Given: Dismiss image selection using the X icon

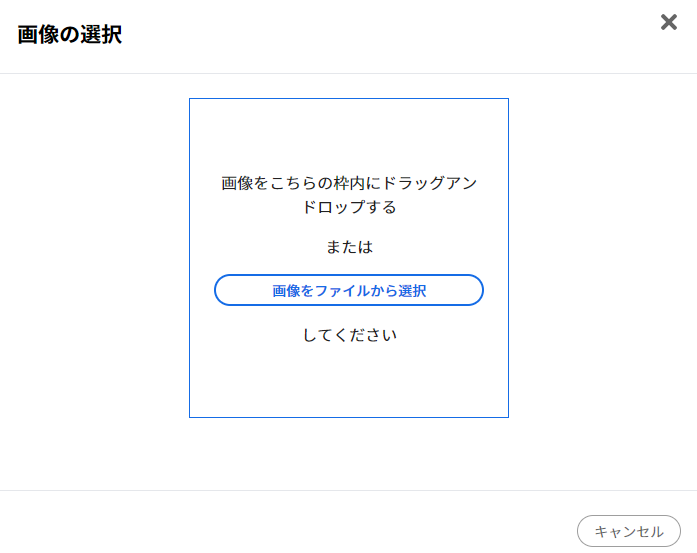Looking at the screenshot, I should point(669,22).
